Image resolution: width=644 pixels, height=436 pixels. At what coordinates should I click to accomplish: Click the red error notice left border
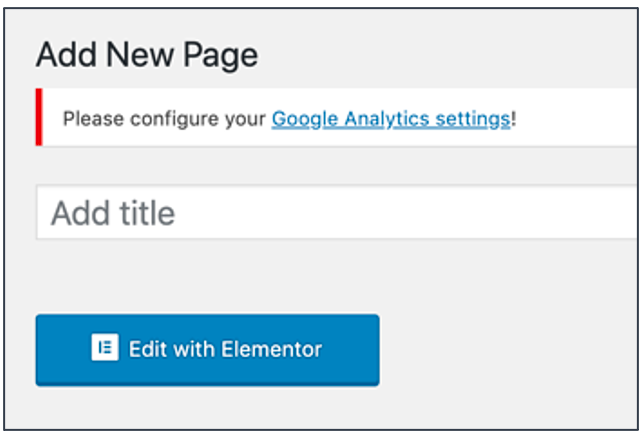click(x=39, y=117)
